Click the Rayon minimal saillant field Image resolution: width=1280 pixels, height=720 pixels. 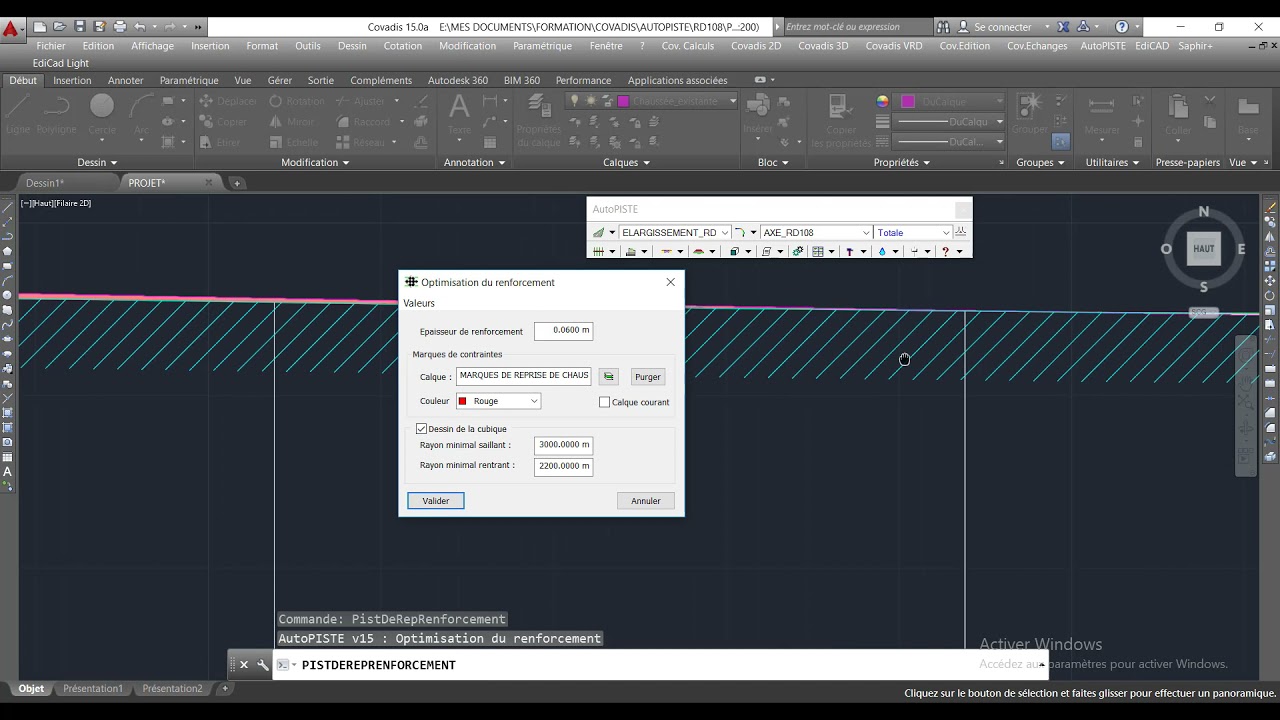pyautogui.click(x=563, y=445)
